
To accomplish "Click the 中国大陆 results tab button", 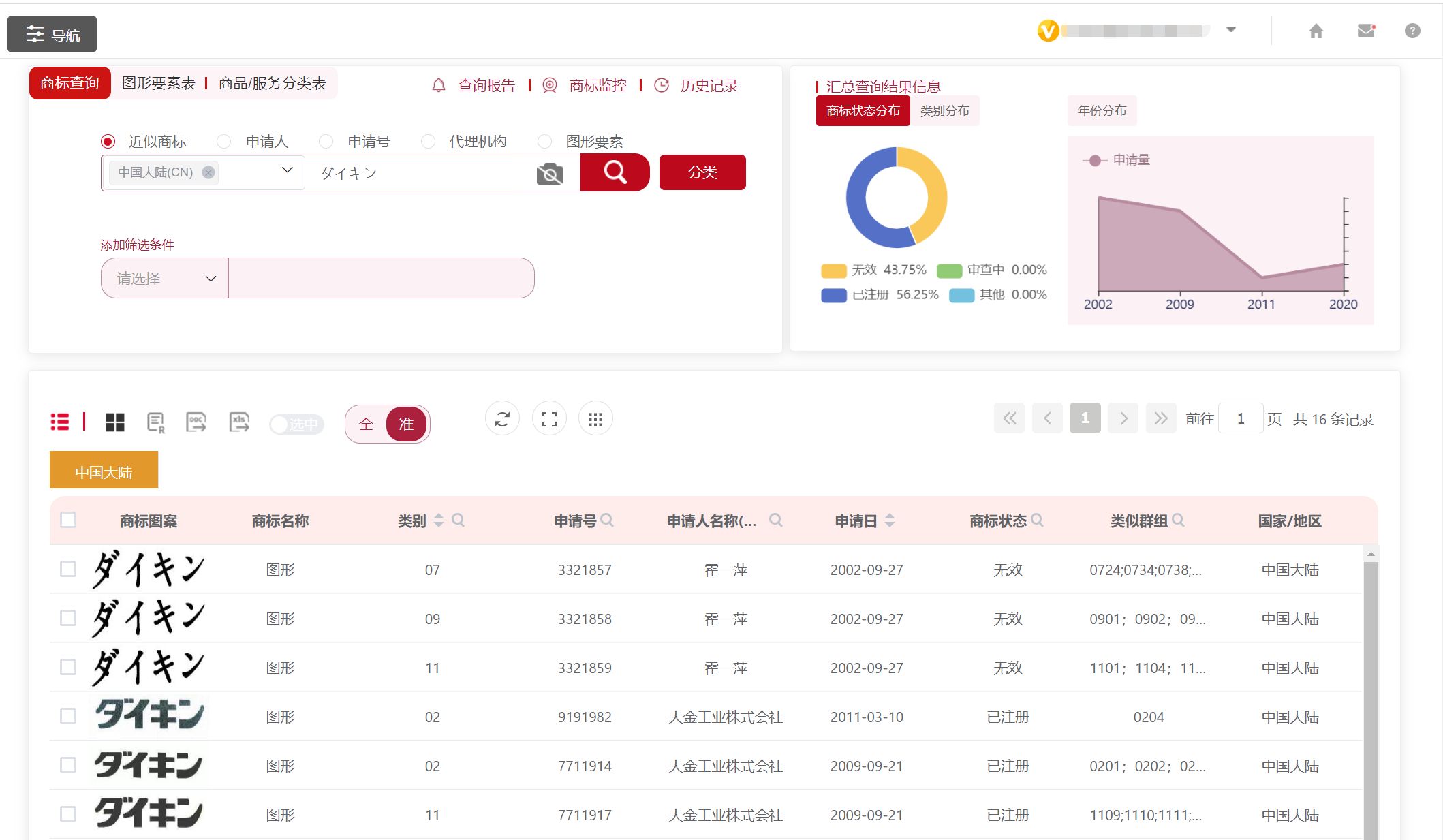I will (x=104, y=470).
